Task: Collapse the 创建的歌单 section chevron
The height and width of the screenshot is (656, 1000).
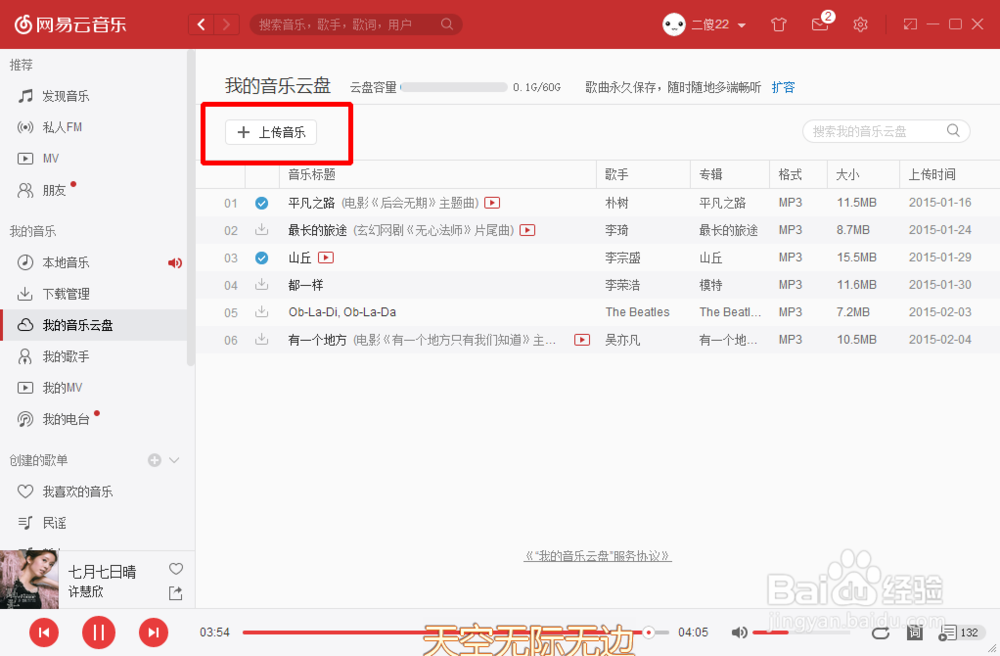Action: pyautogui.click(x=174, y=460)
